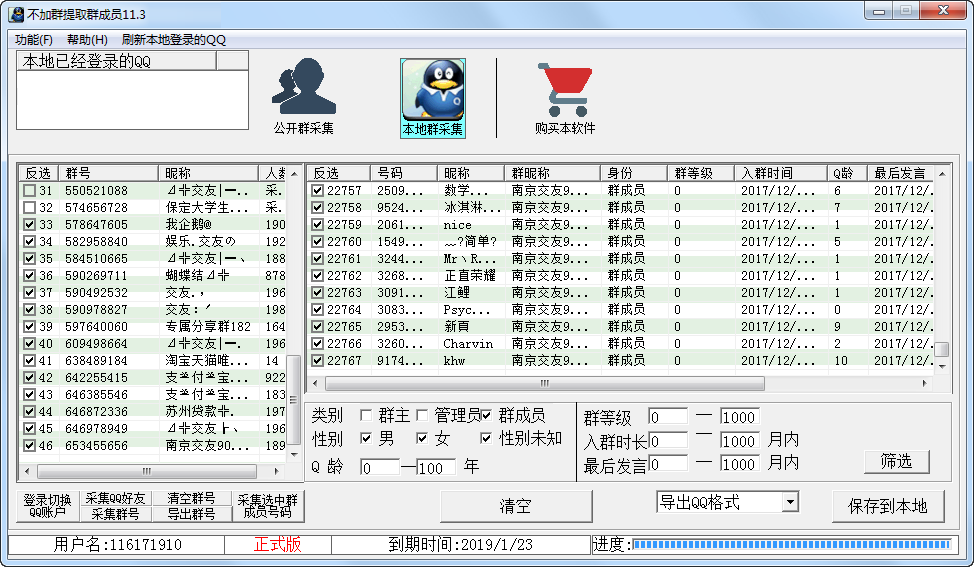Uncheck group row 46 南京交友90
The height and width of the screenshot is (567, 974).
click(x=29, y=445)
